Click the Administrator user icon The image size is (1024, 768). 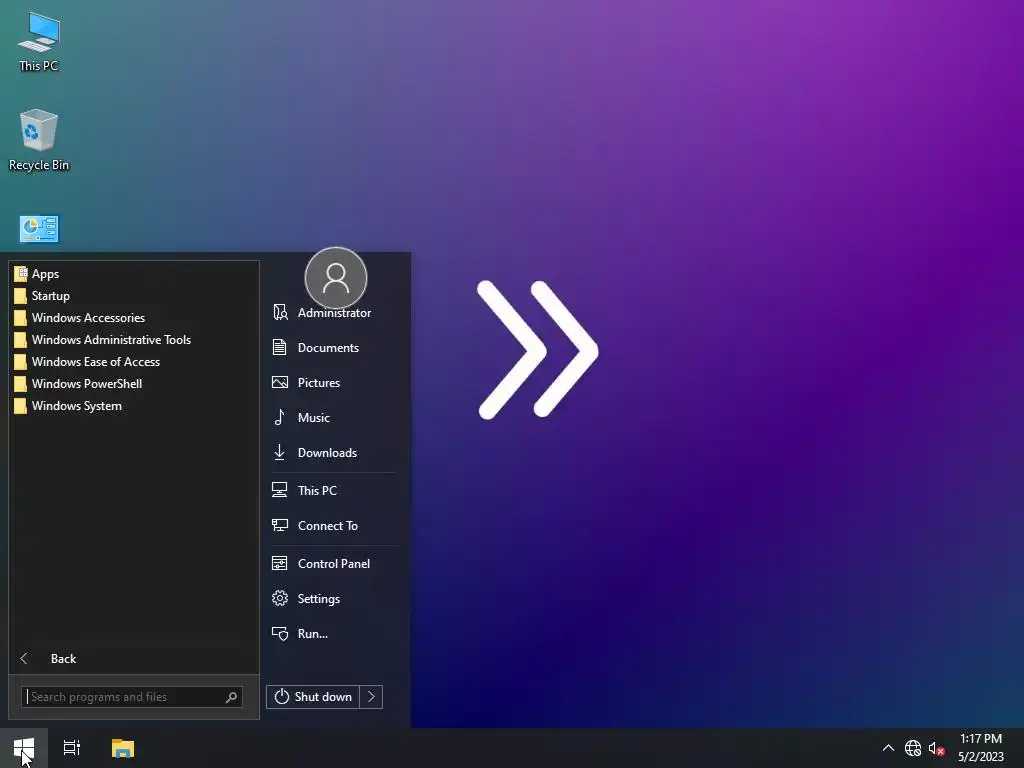280,312
